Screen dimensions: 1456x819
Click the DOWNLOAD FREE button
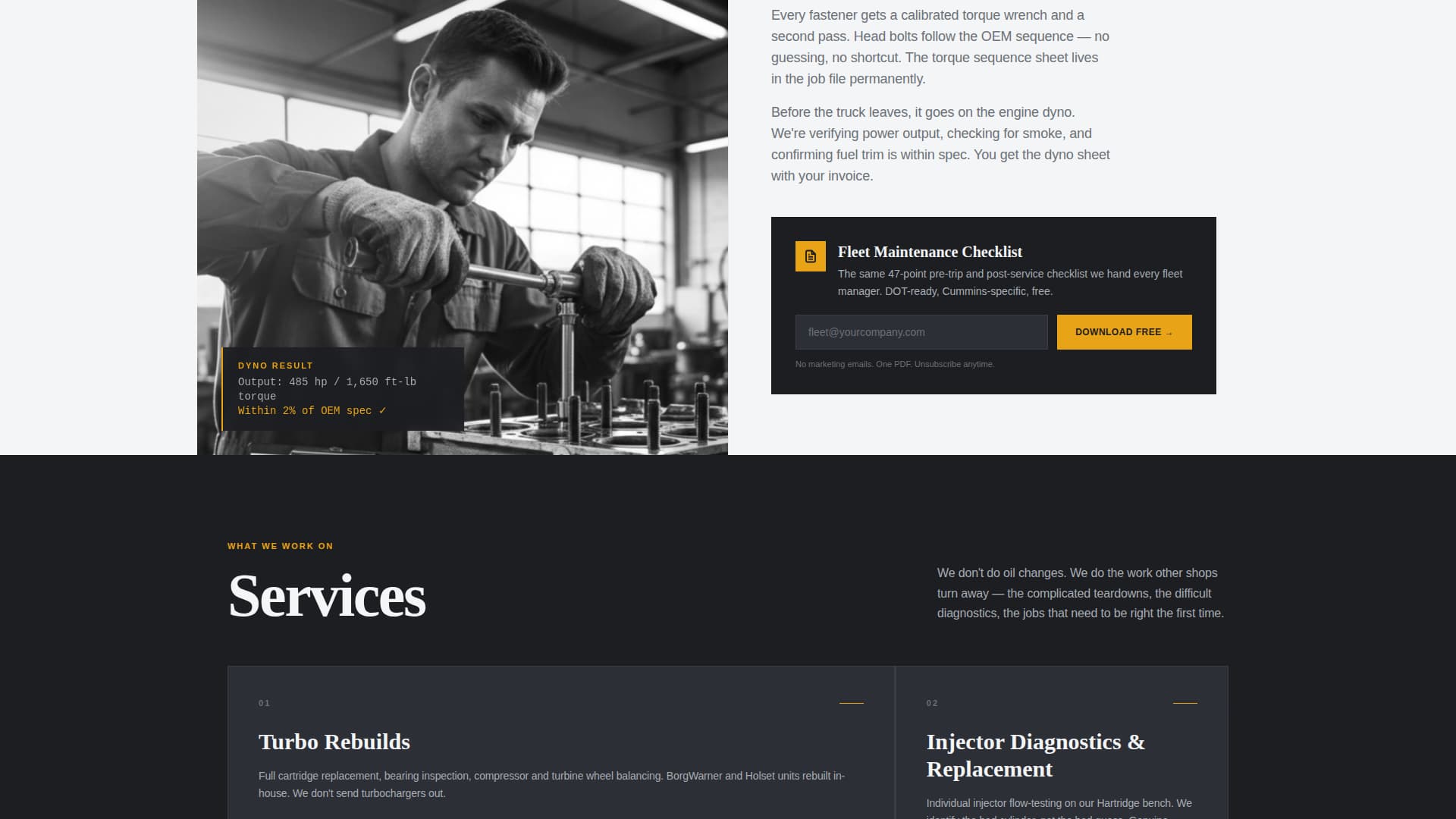[1124, 332]
